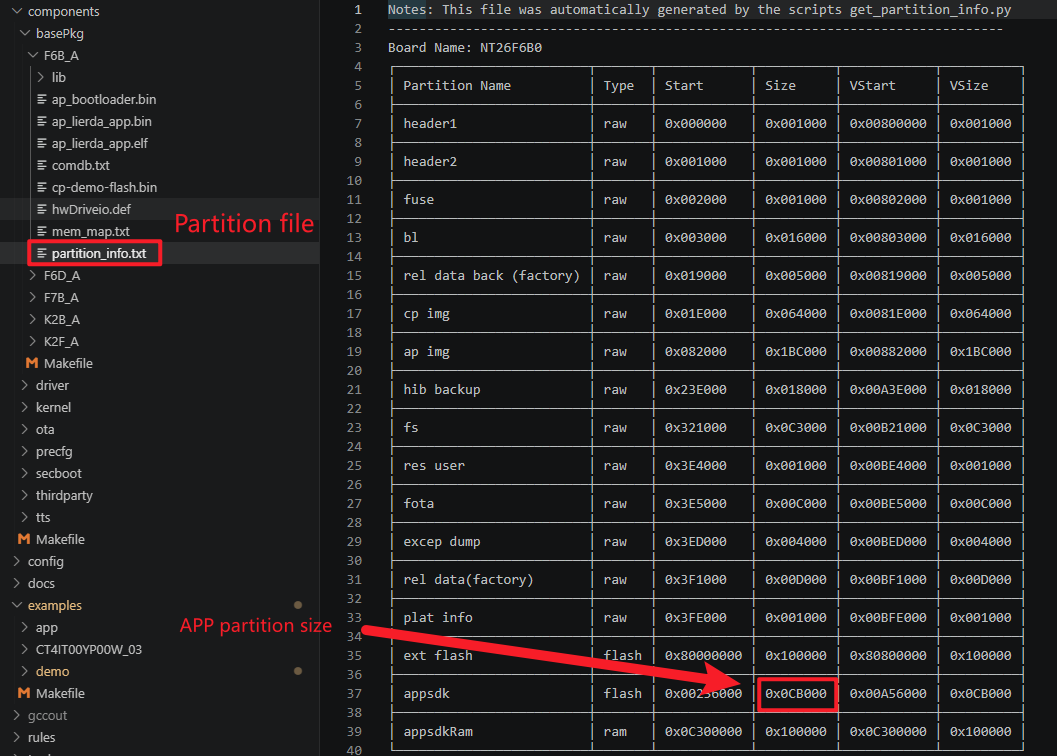
Task: Expand the ota folder chevron
Action: tap(25, 429)
